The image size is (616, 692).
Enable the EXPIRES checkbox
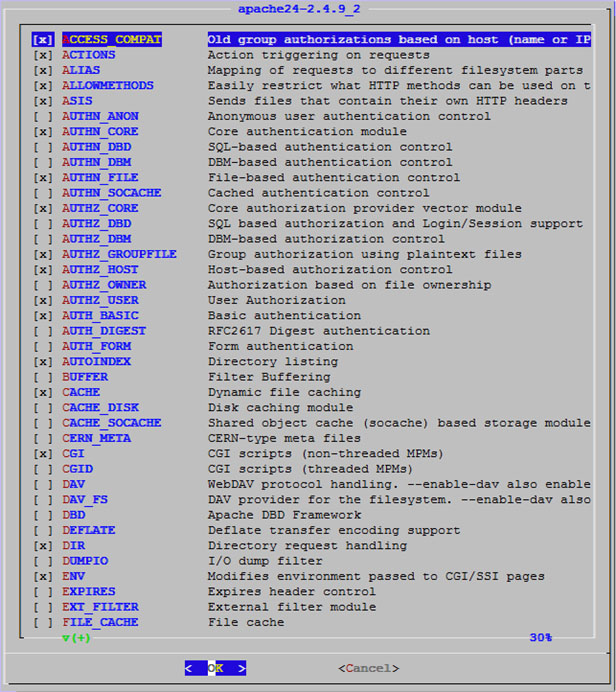43,592
